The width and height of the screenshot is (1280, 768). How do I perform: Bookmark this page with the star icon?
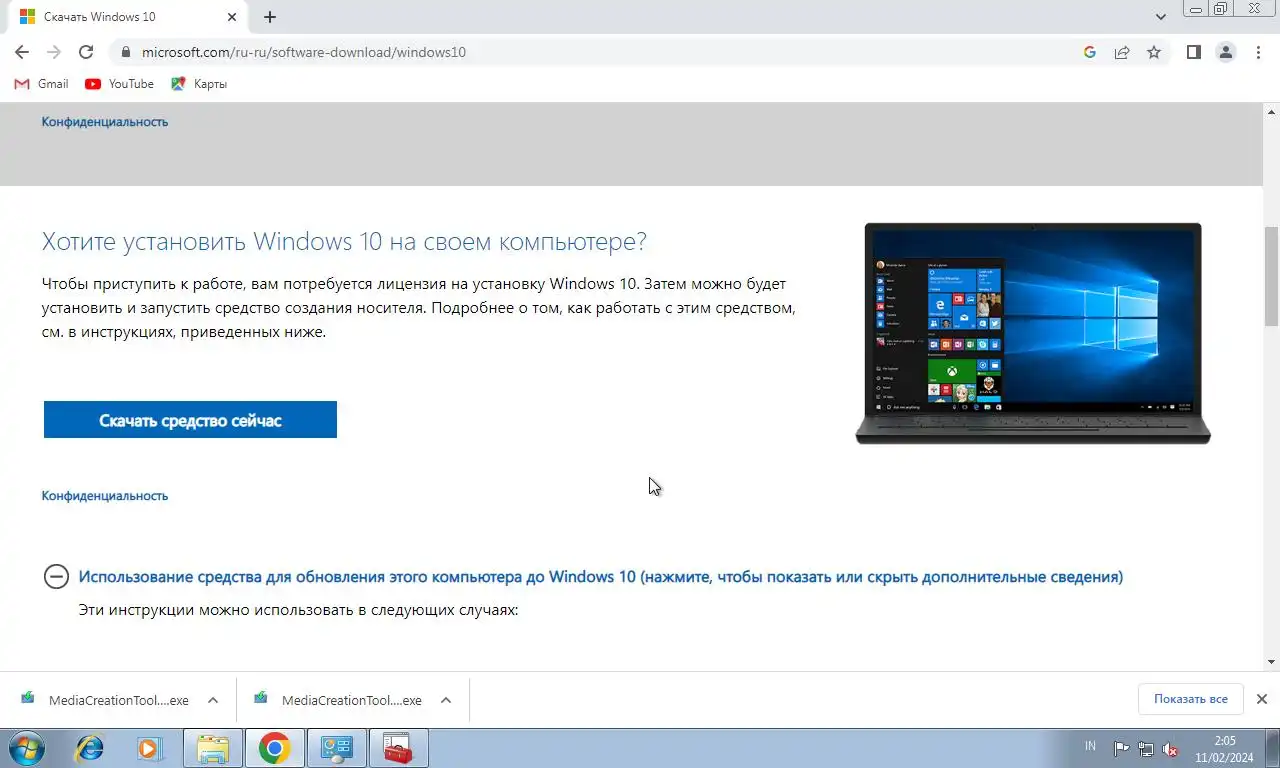1154,52
